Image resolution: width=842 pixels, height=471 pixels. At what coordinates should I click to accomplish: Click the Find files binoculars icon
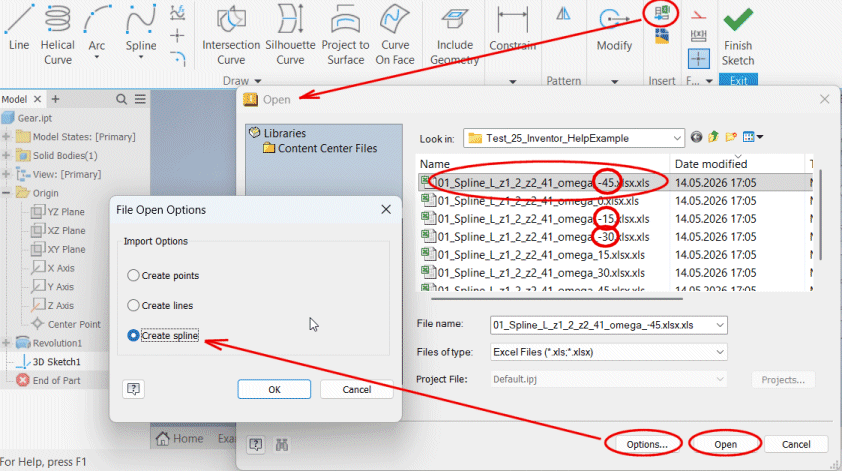[x=281, y=445]
